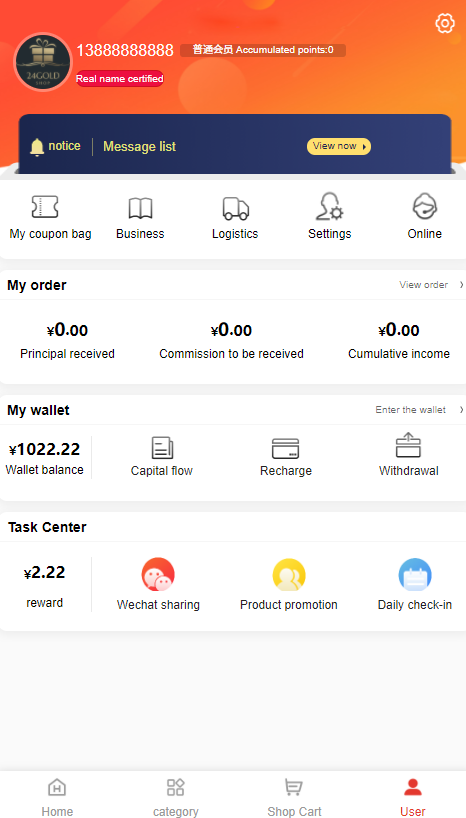This screenshot has width=466, height=818.
Task: Go to the Shop Cart tab
Action: [294, 796]
